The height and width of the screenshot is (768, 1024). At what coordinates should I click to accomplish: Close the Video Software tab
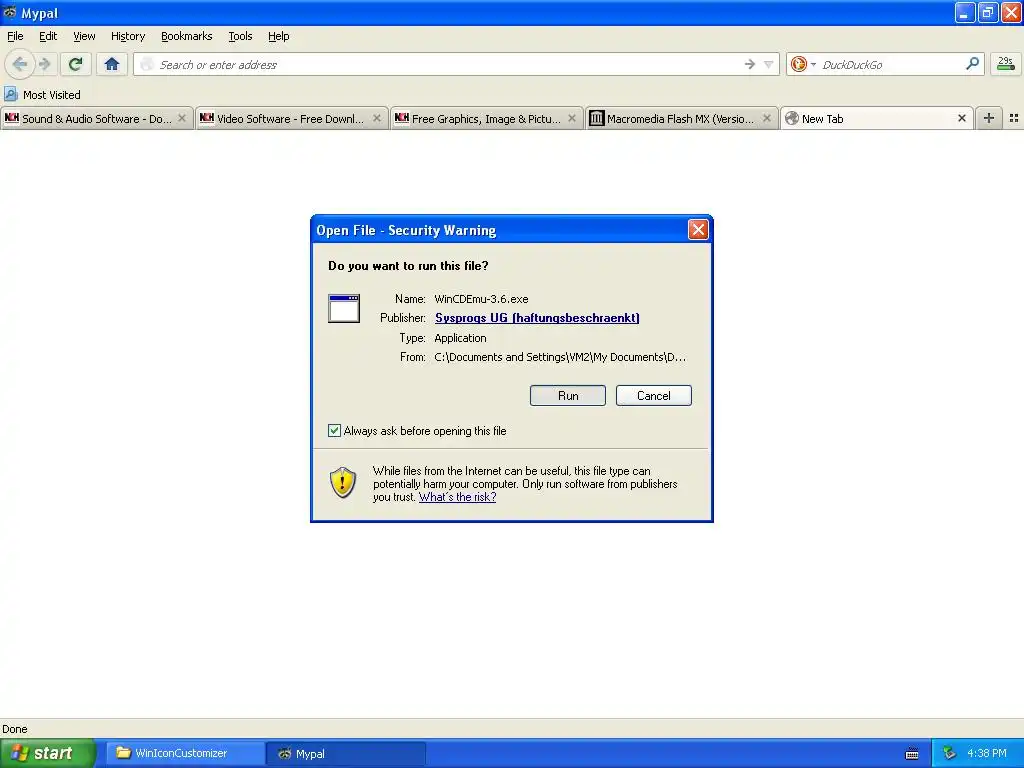click(x=377, y=118)
